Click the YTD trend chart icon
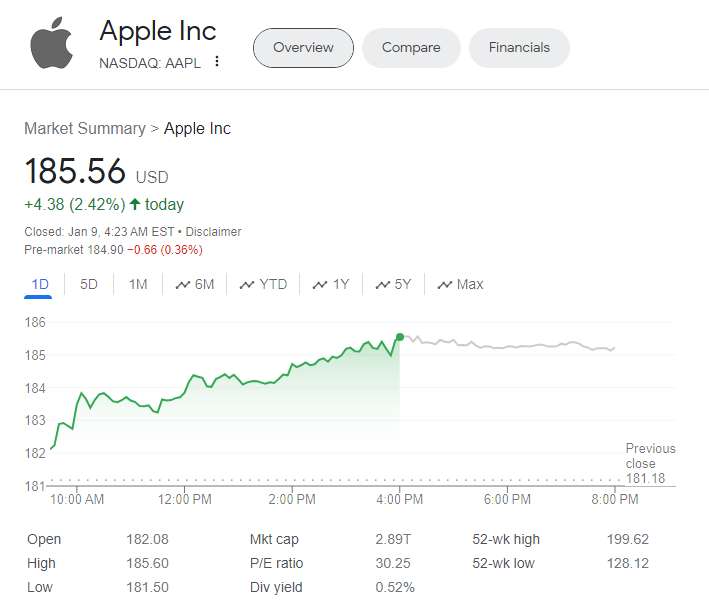Viewport: 709px width, 603px height. pos(248,285)
